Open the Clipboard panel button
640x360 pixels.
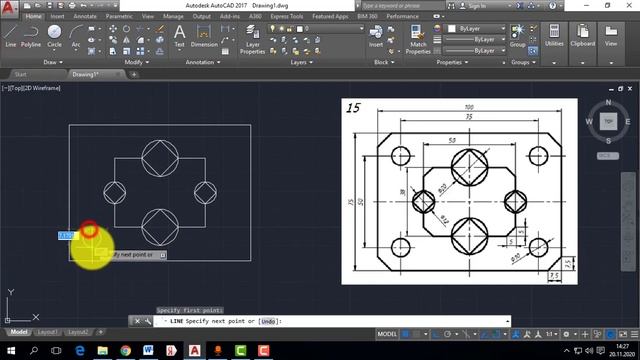pos(582,44)
